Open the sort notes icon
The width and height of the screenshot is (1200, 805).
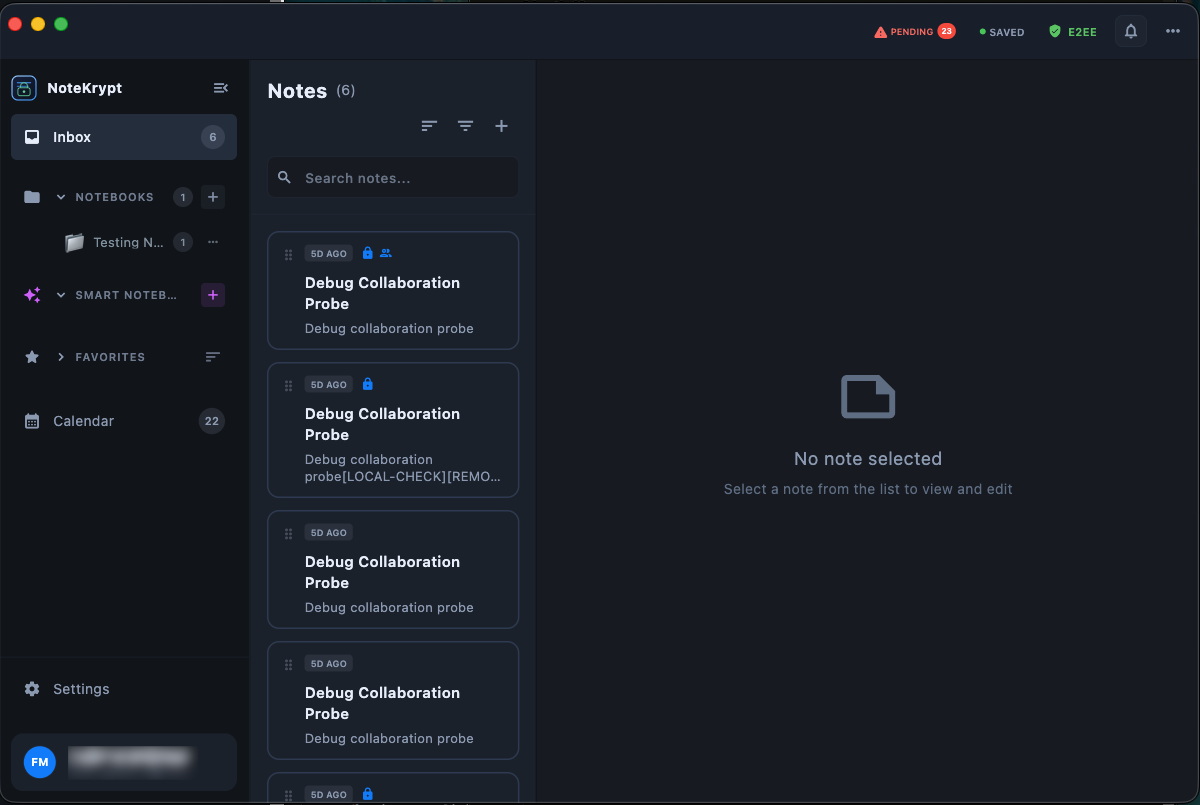(x=429, y=126)
